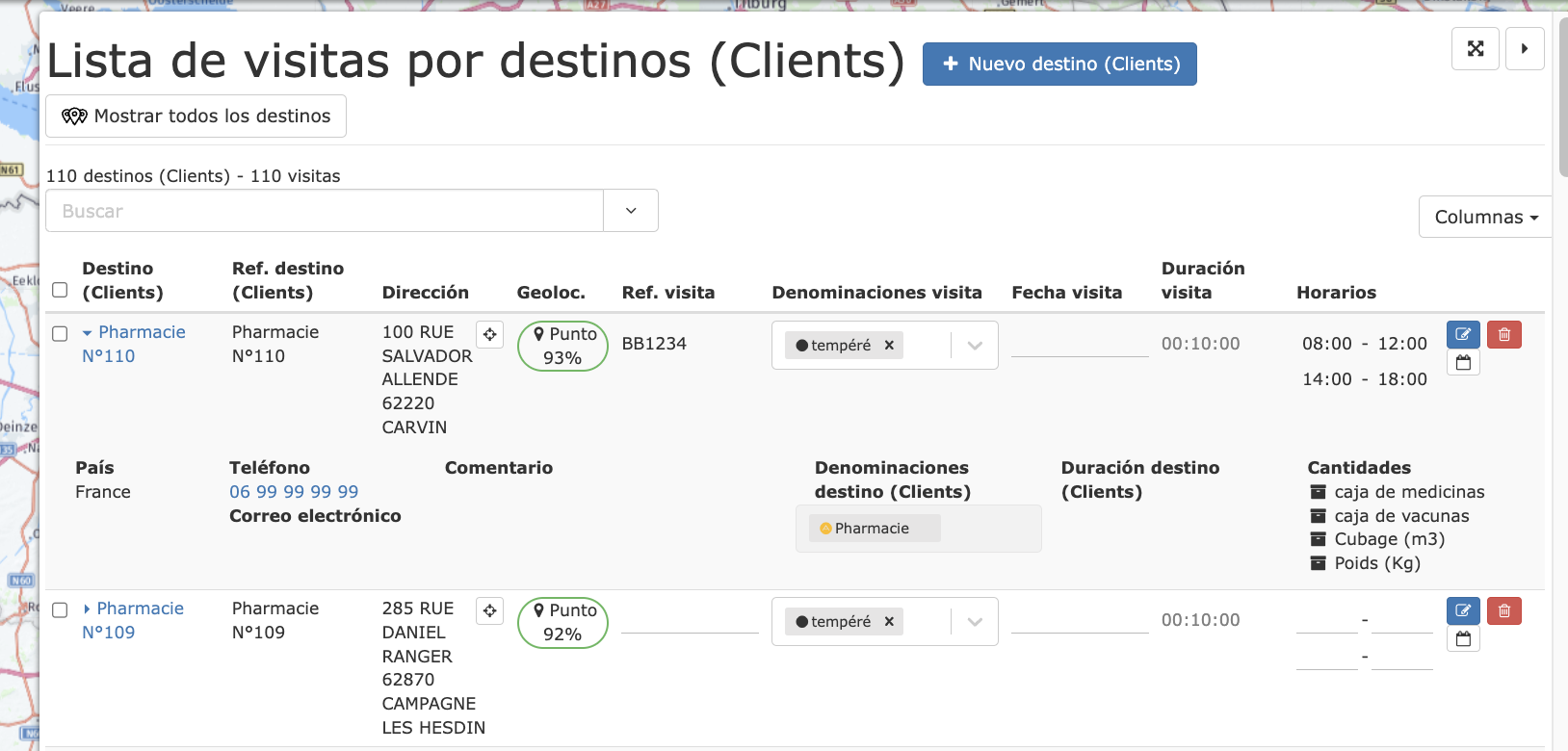The width and height of the screenshot is (1568, 751).
Task: Expand the Pharmacie N°109 row details
Action: [x=87, y=609]
